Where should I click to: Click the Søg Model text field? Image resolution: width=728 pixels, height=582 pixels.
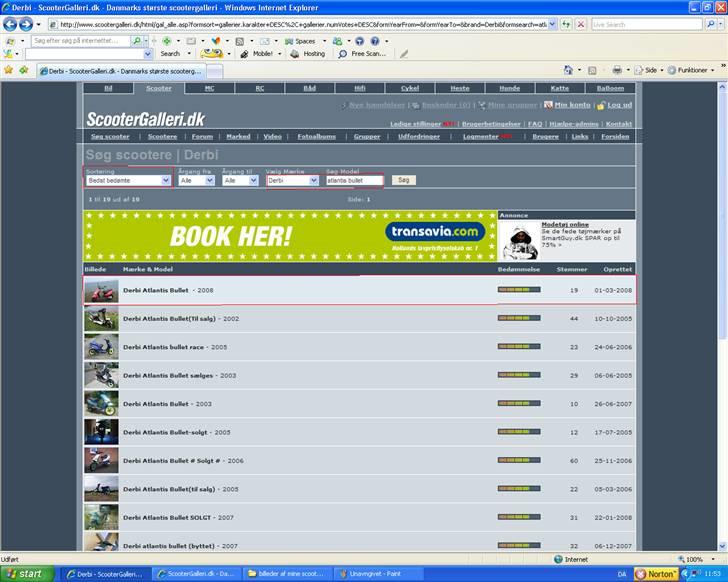point(354,180)
